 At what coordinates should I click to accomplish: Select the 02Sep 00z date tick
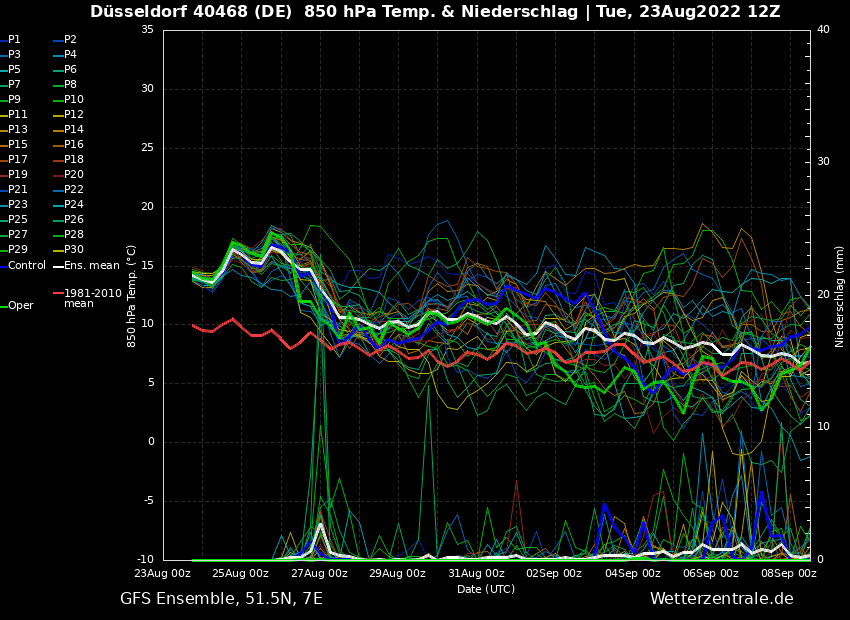554,574
